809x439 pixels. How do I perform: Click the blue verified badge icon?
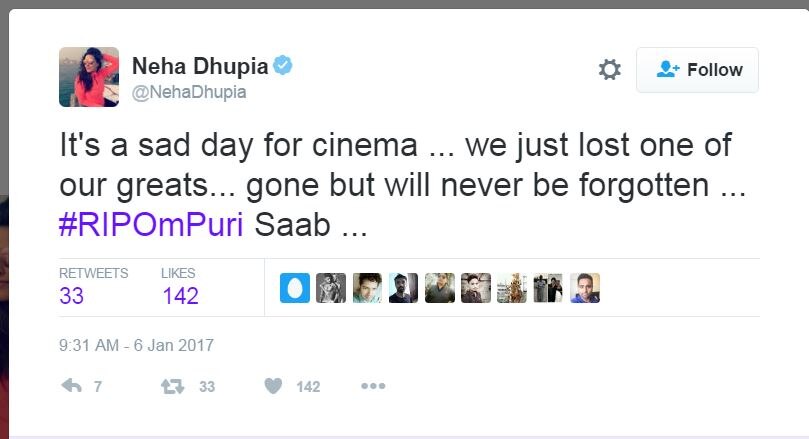pyautogui.click(x=284, y=67)
